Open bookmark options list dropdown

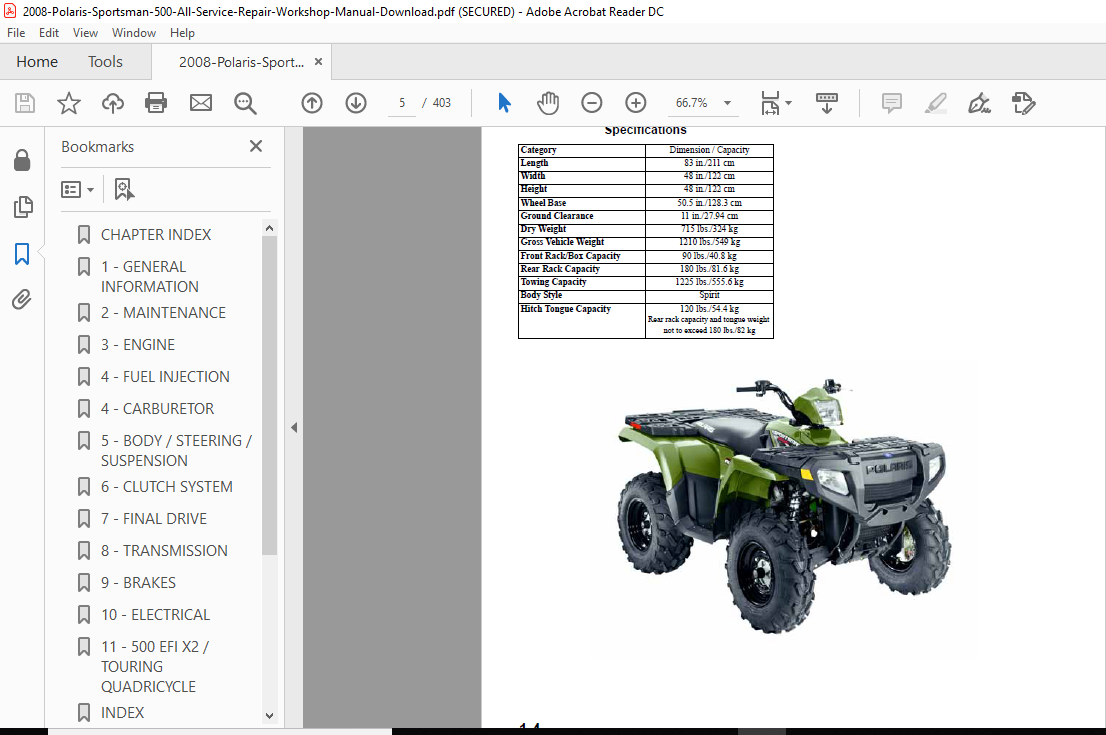78,189
